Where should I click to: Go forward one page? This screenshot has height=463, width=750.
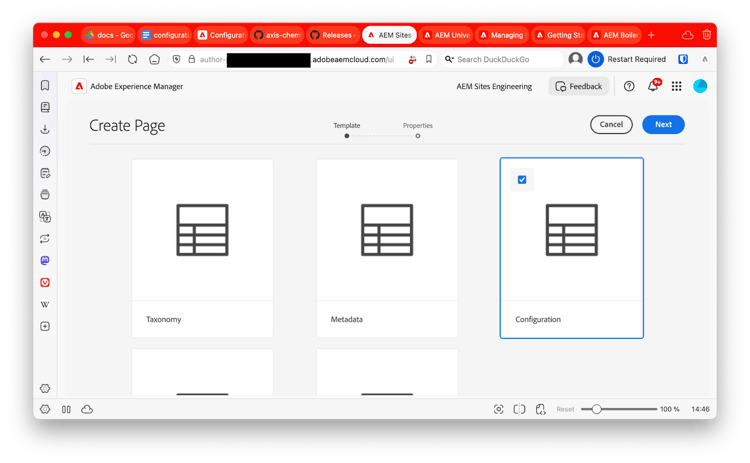point(67,59)
